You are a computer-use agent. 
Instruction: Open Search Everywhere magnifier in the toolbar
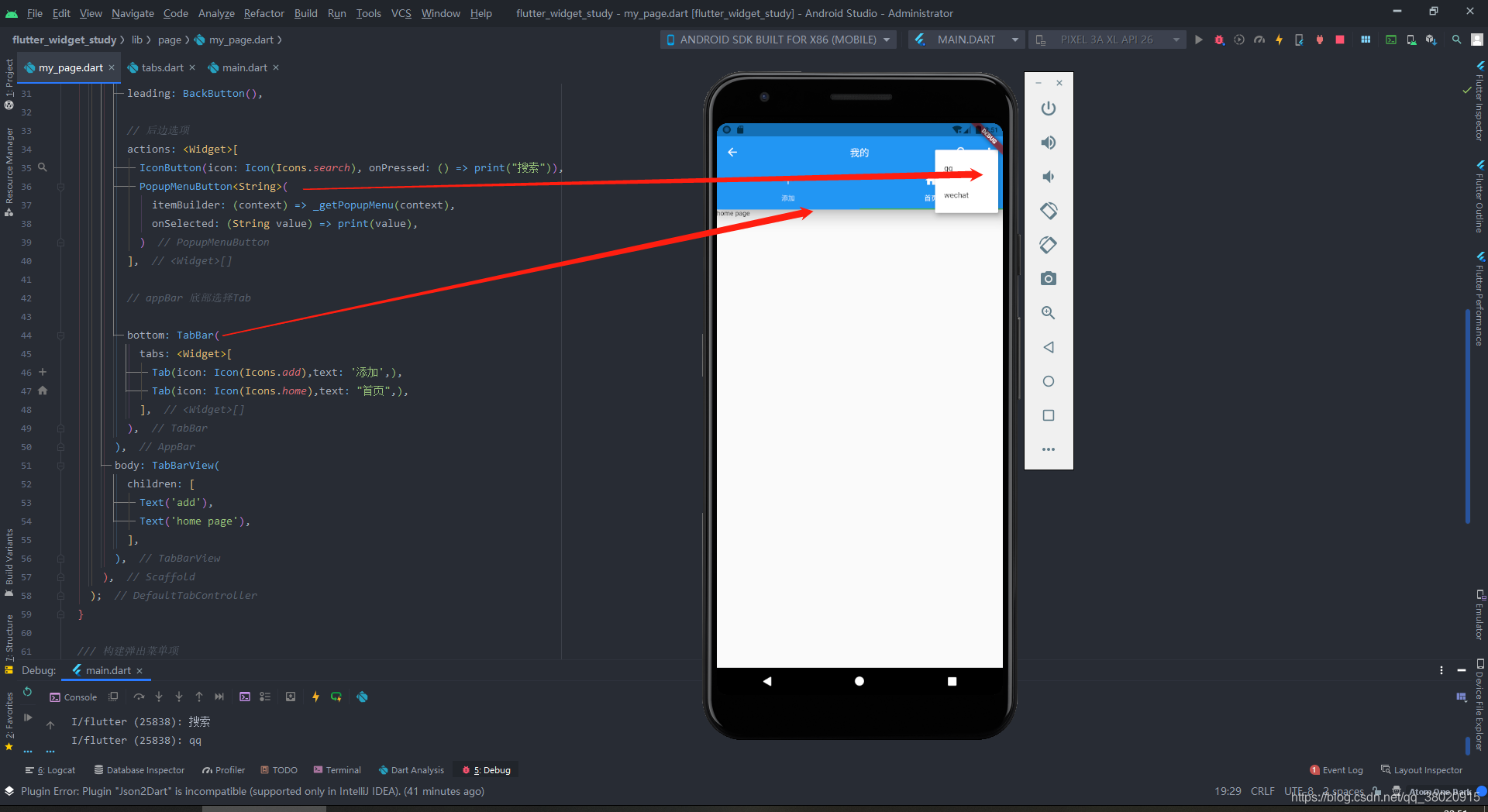point(1457,40)
